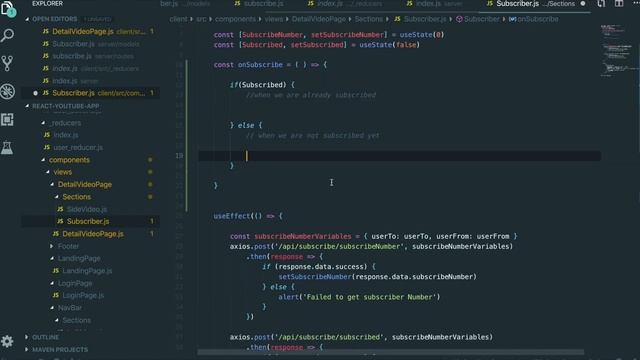This screenshot has width=640, height=360.
Task: Collapse the components folder
Action: click(x=43, y=160)
